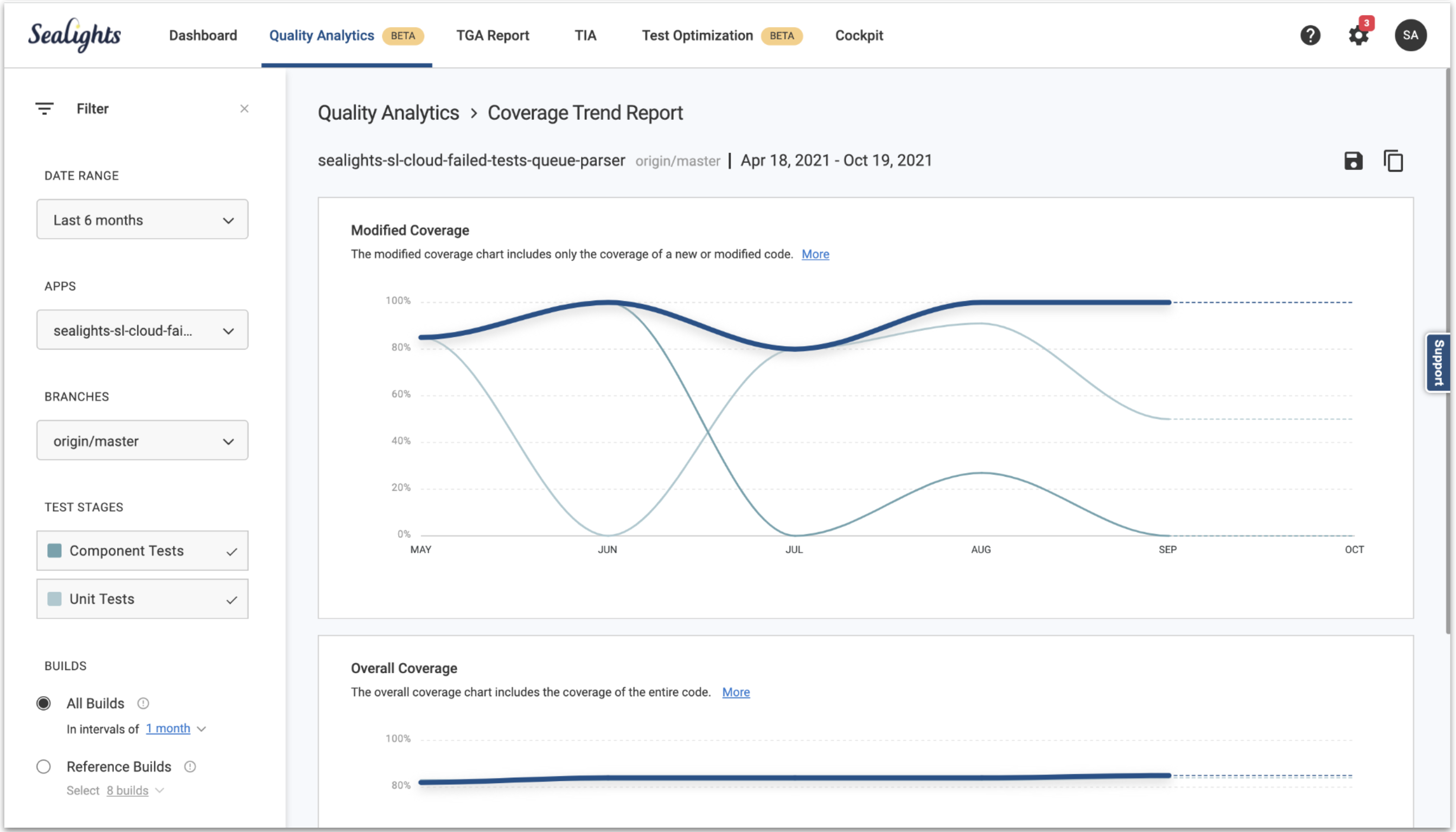
Task: Click info icon next to All Builds
Action: [x=143, y=703]
